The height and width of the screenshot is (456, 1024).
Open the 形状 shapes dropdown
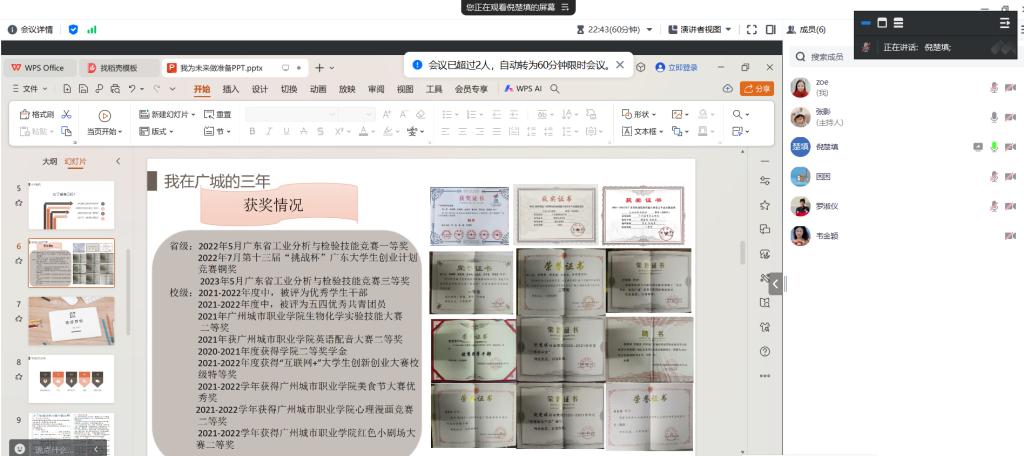(639, 114)
